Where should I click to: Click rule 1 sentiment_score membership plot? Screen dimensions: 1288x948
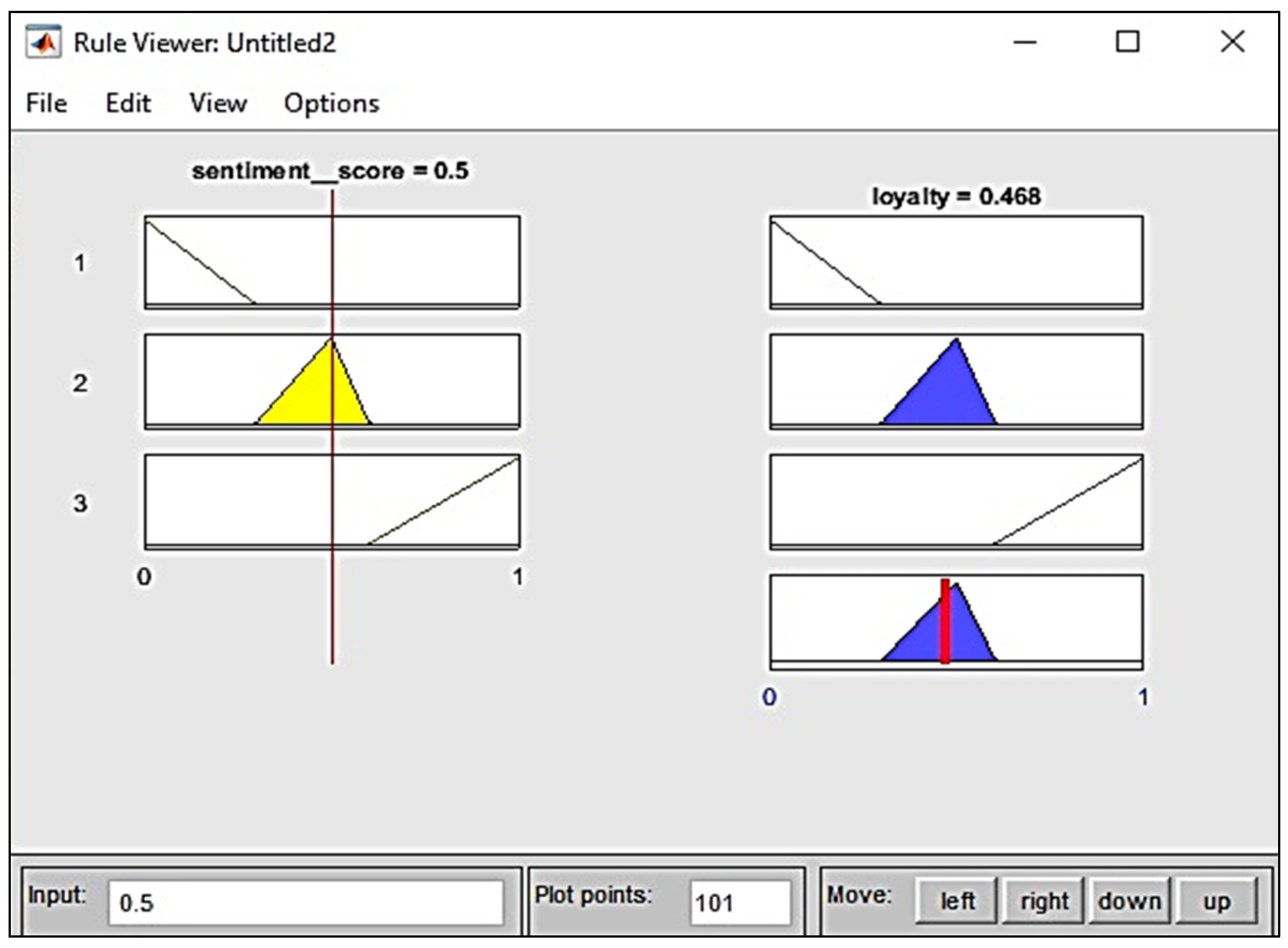332,262
